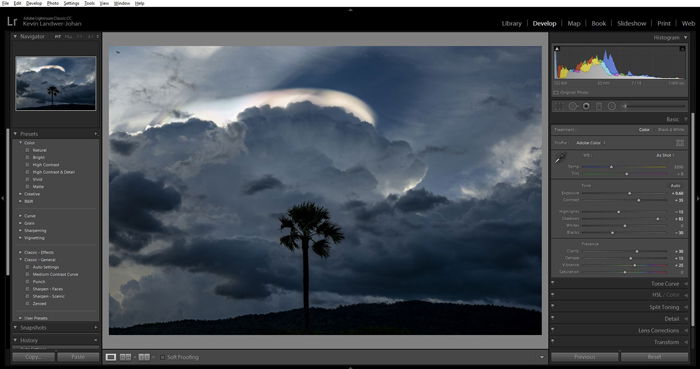Collapse the Navigator panel
The image size is (700, 369).
coord(15,37)
